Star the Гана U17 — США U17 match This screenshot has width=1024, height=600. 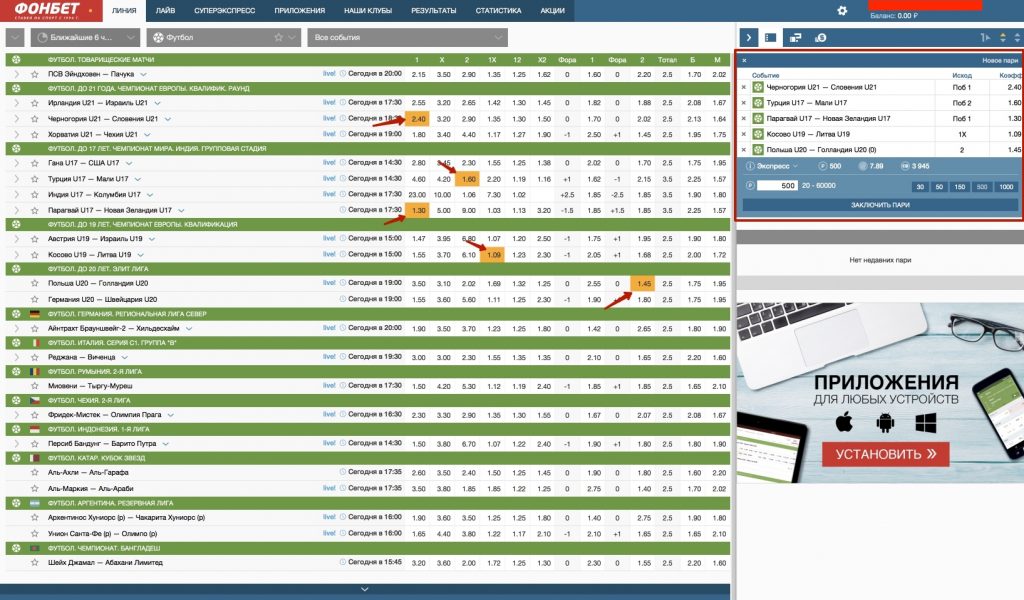tap(34, 162)
